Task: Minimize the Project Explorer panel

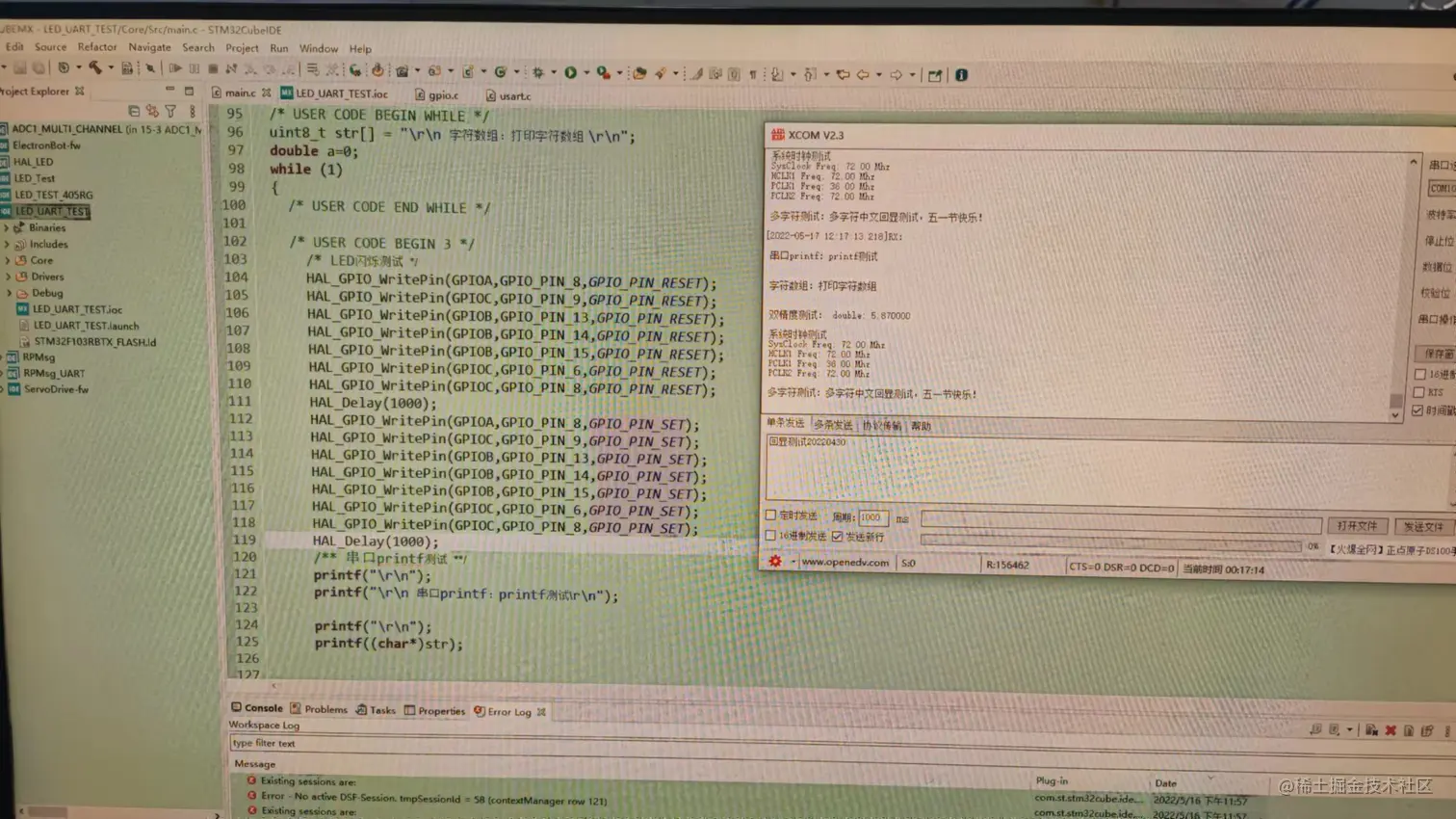Action: 169,91
